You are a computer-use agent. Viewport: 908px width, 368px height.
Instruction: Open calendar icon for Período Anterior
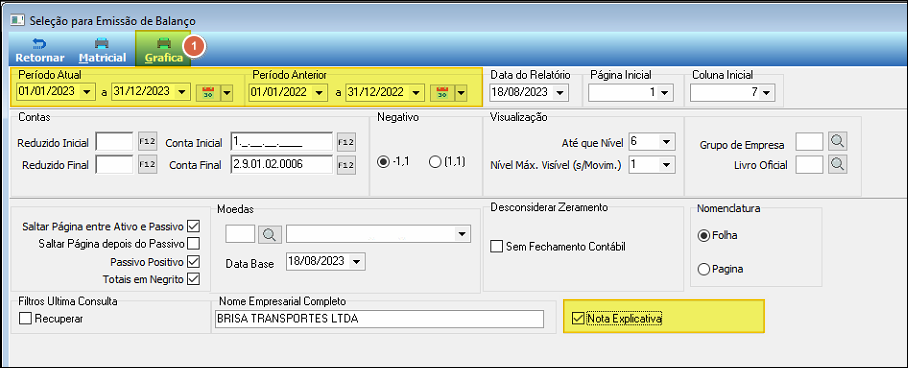click(443, 92)
